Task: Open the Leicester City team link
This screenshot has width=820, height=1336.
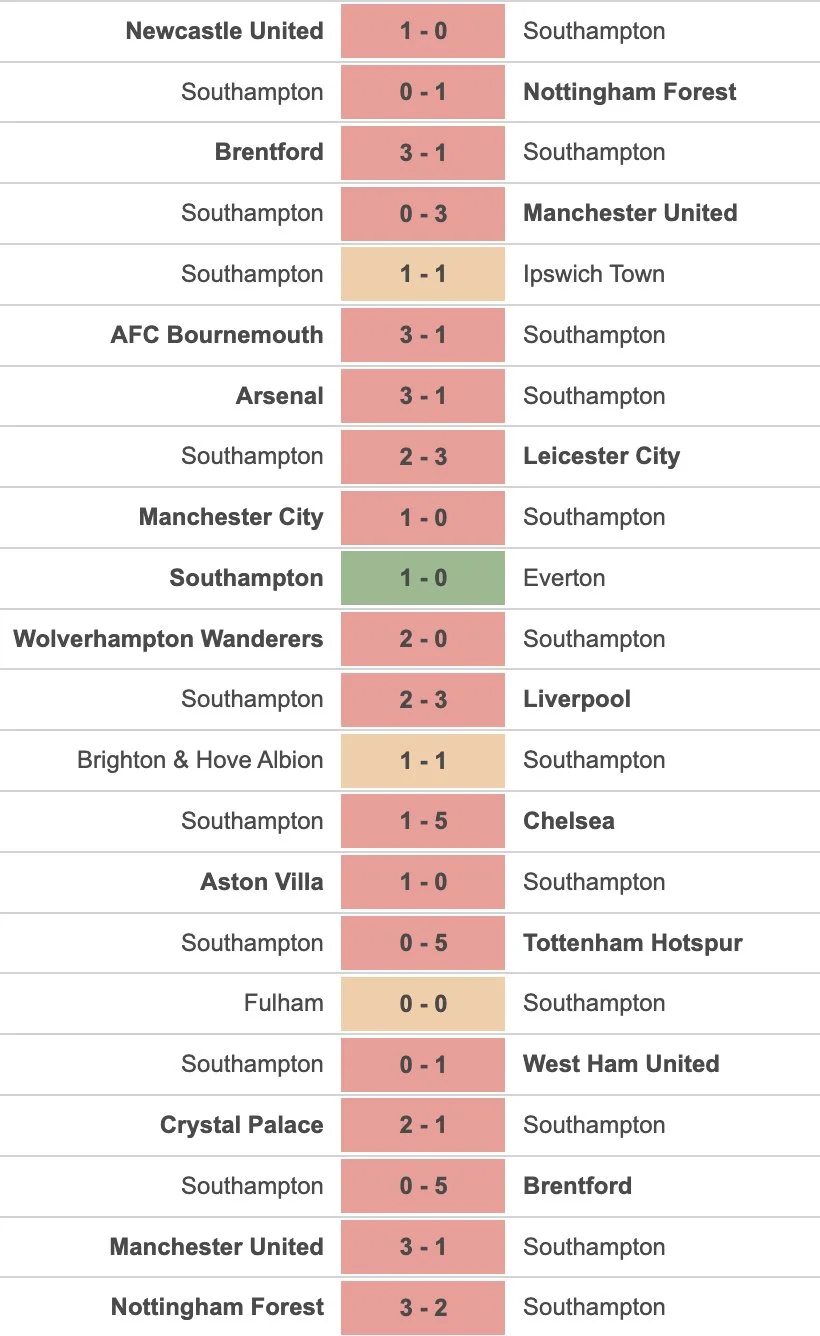Action: (601, 457)
